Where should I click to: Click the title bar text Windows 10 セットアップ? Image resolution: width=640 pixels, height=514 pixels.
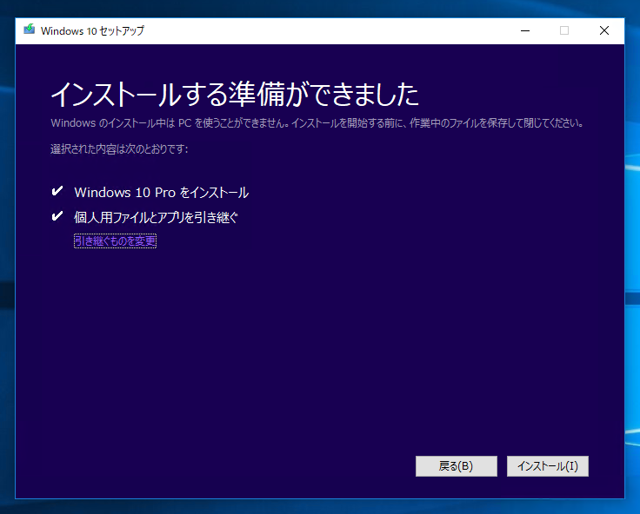[x=92, y=31]
